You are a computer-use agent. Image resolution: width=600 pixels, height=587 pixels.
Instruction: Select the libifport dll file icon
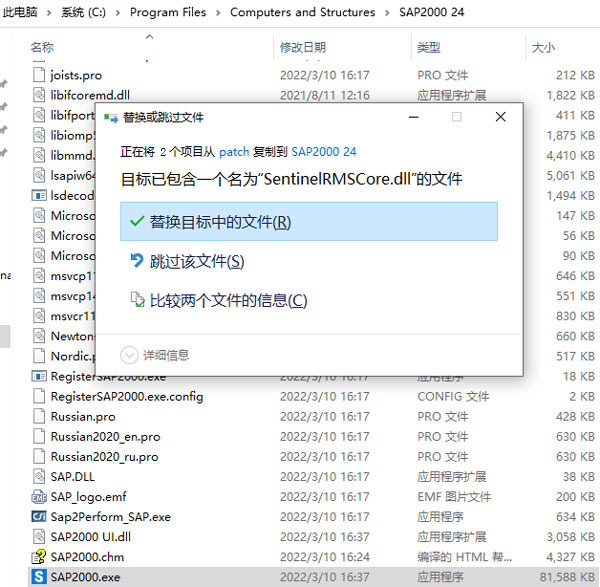tap(39, 115)
